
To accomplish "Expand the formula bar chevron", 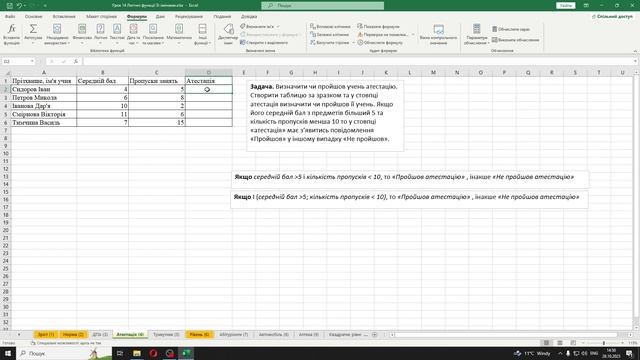I will click(x=636, y=61).
